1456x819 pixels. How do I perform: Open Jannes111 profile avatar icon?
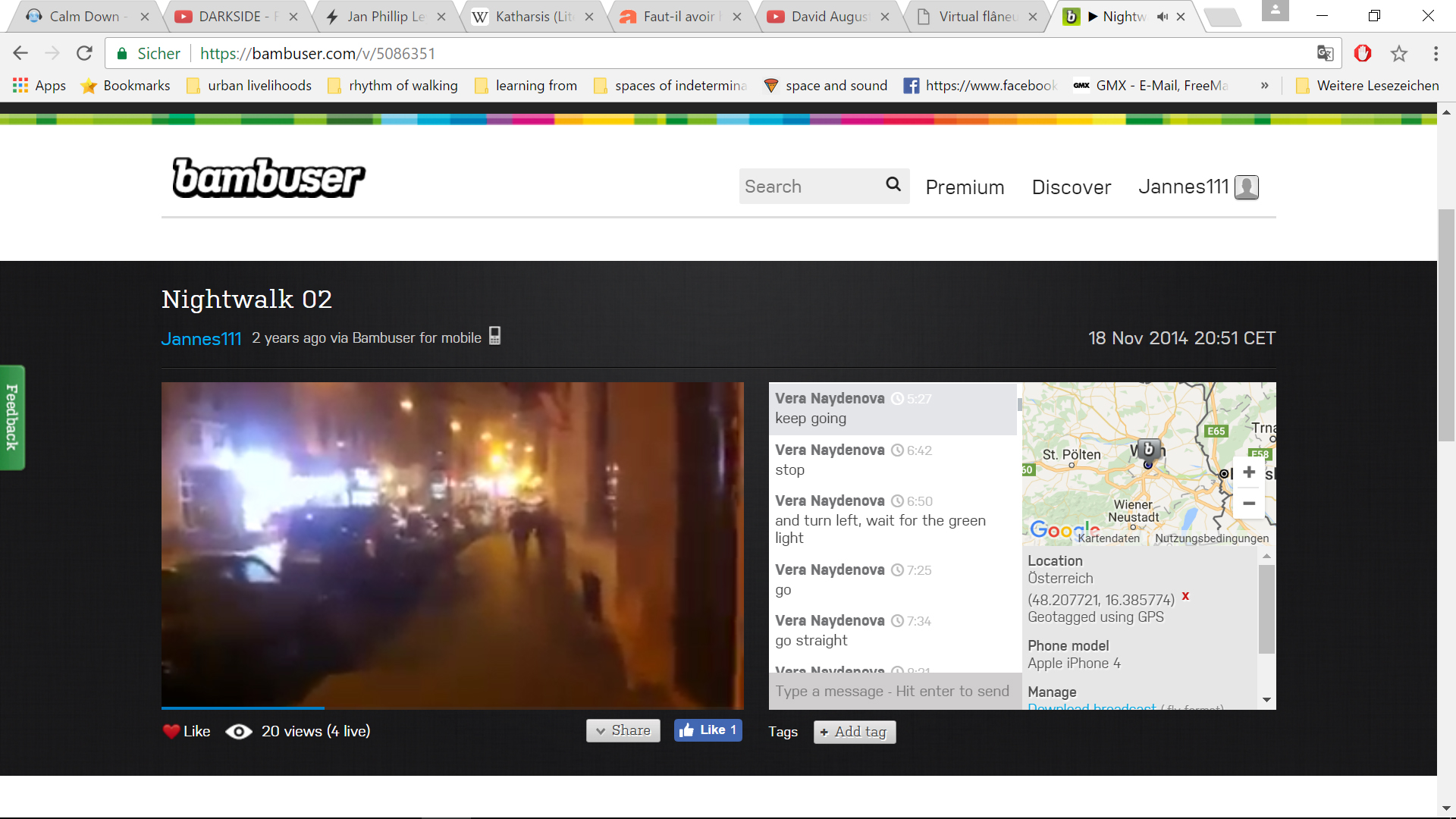(x=1247, y=187)
